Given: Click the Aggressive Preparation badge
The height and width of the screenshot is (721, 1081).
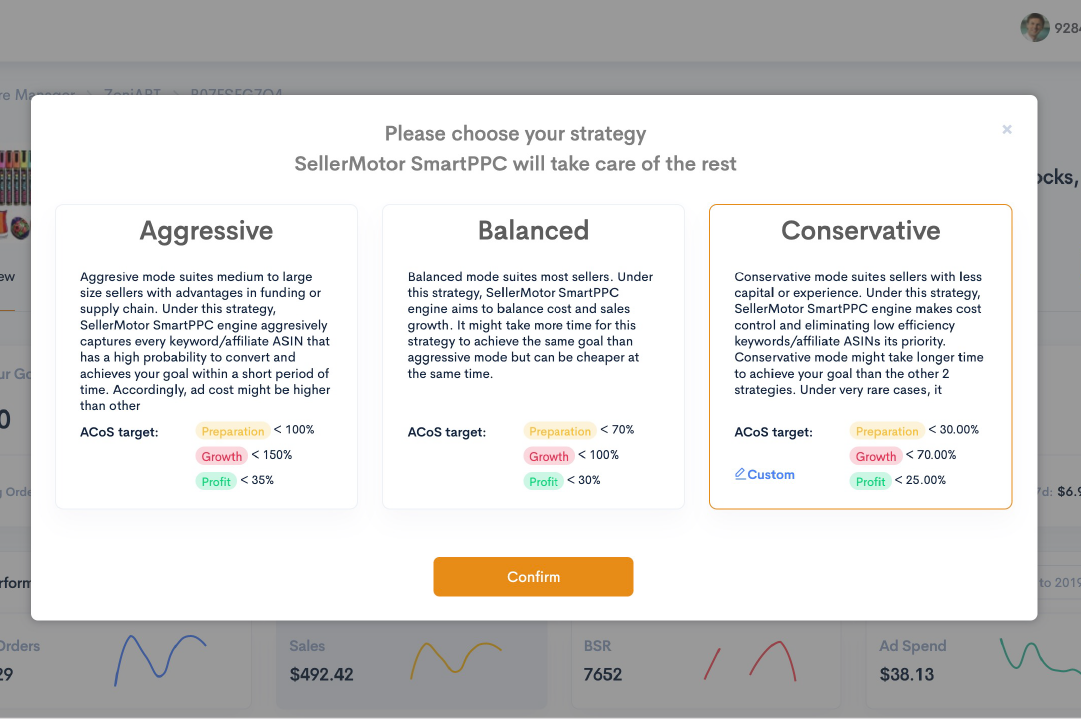Looking at the screenshot, I should 233,431.
